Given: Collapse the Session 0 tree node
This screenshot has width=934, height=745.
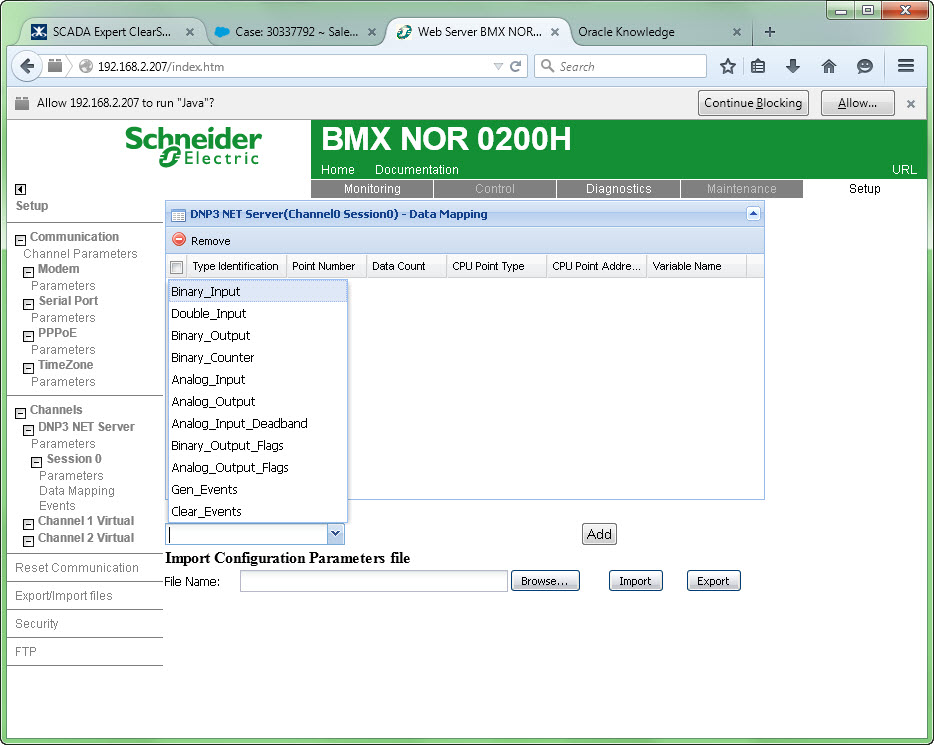Looking at the screenshot, I should (36, 462).
